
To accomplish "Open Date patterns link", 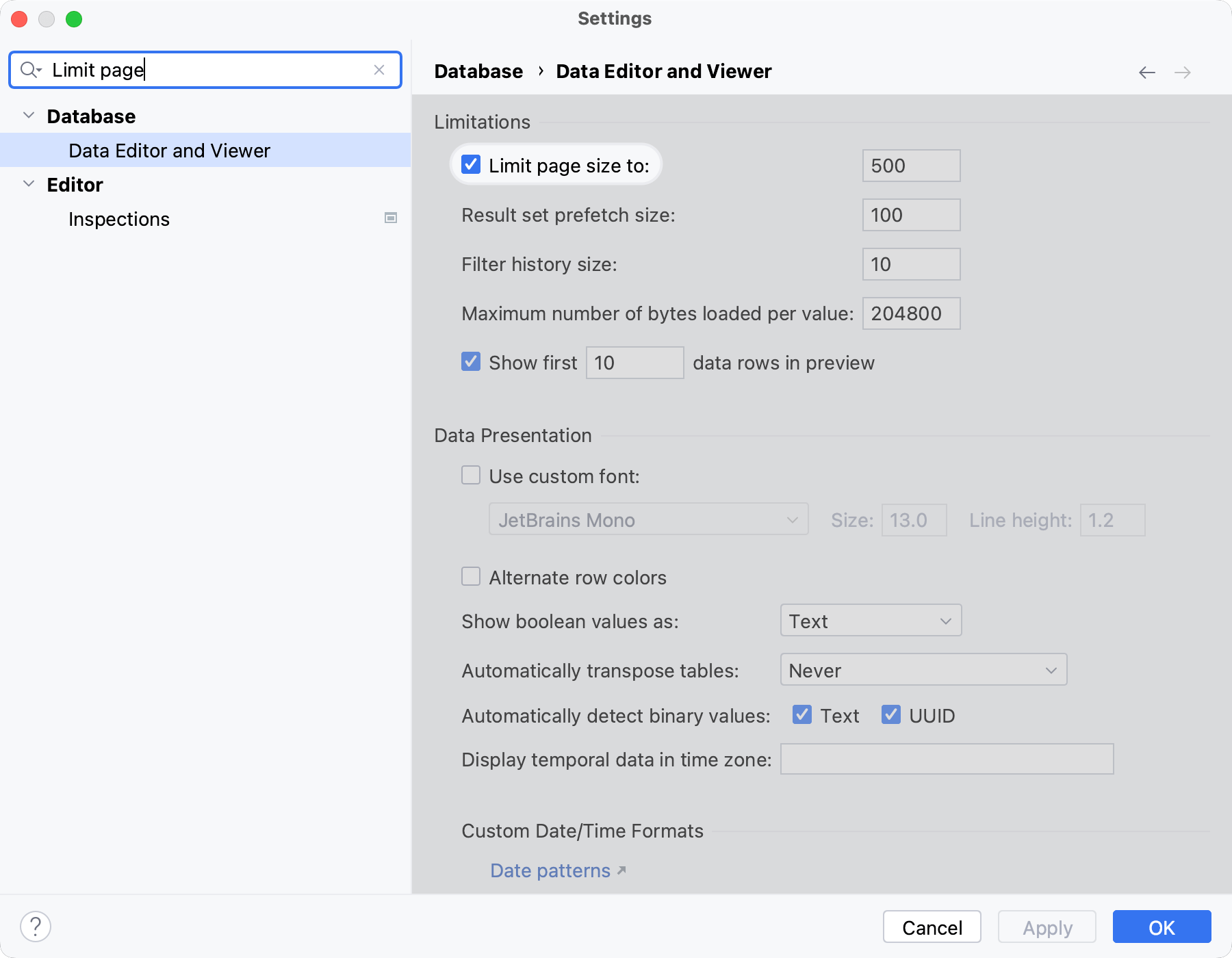I will pos(550,870).
